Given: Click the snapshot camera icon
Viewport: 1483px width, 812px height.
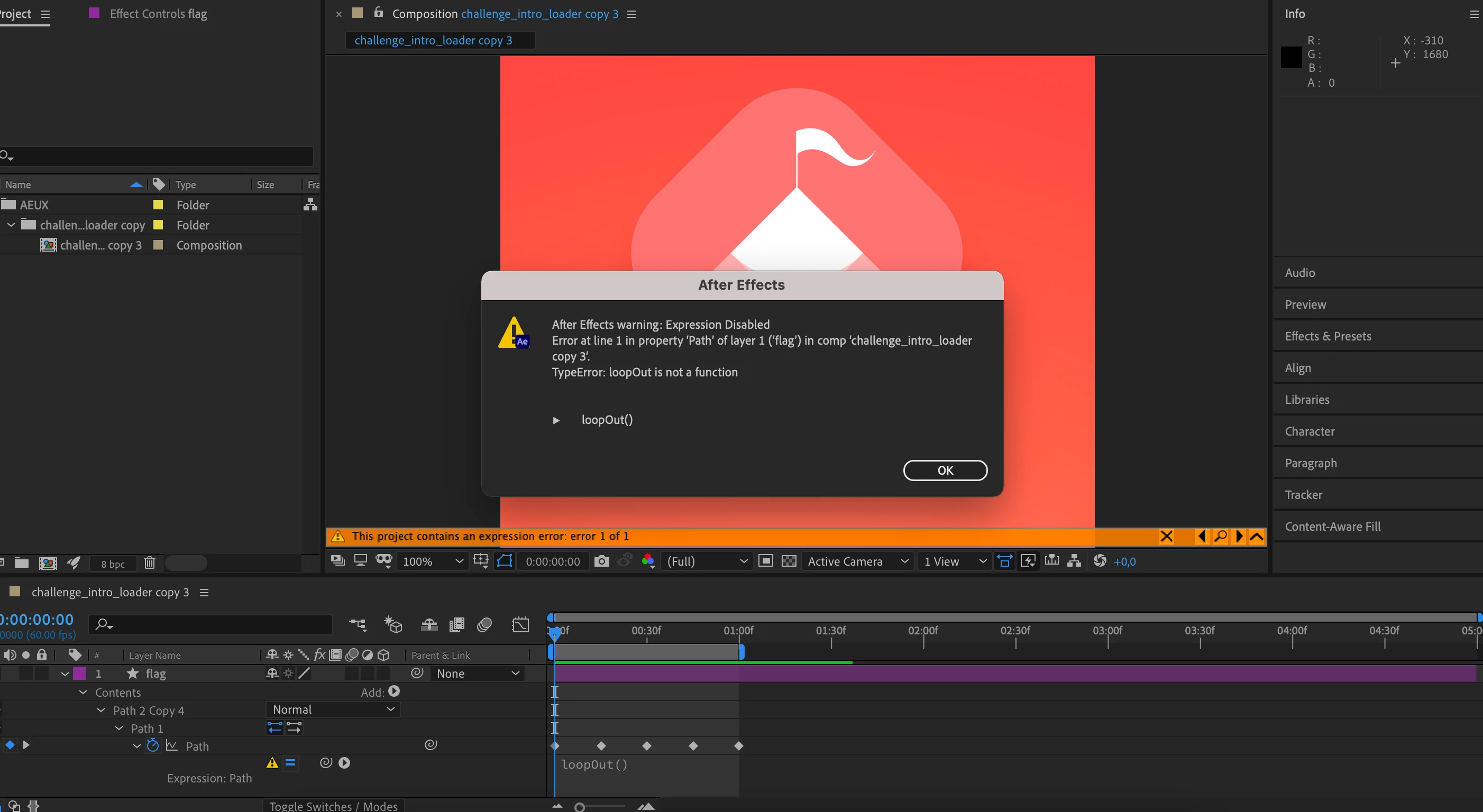Looking at the screenshot, I should click(x=601, y=561).
